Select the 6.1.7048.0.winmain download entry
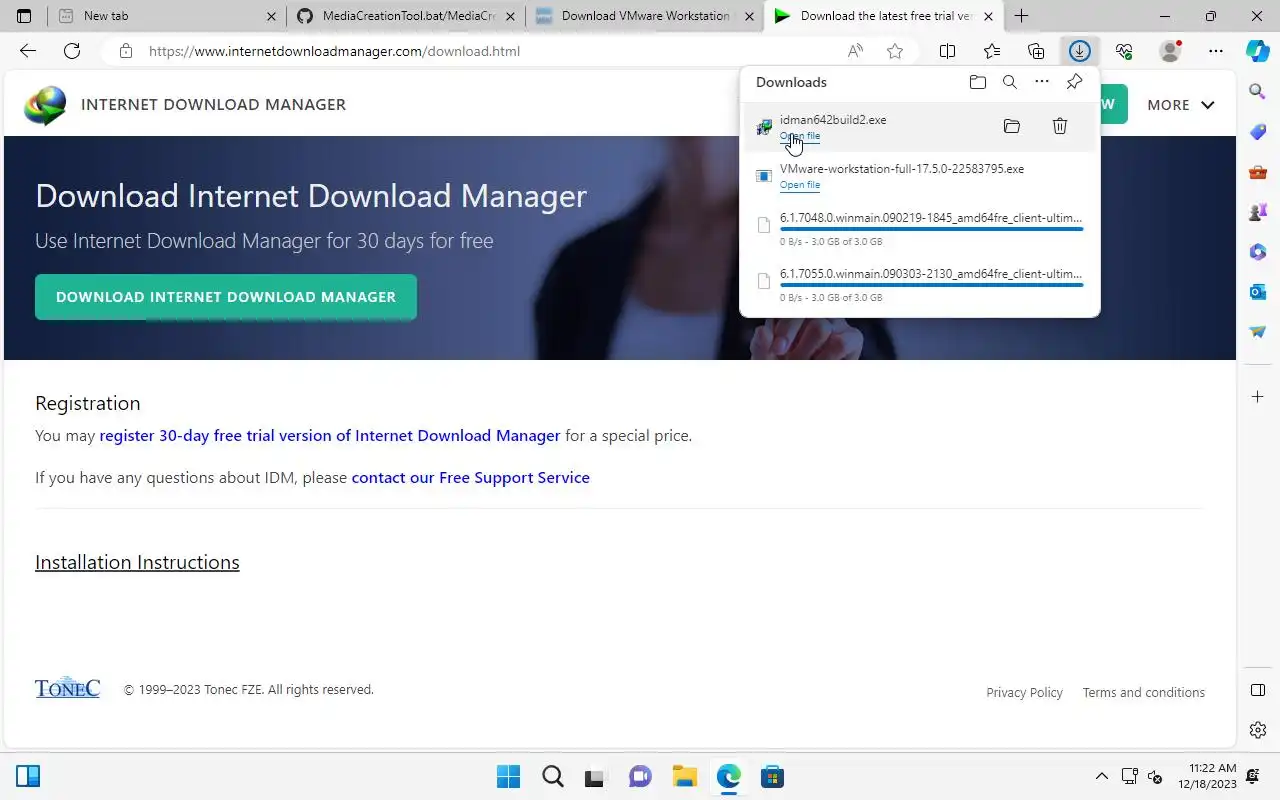Screen dimensions: 1280x800 point(920,229)
